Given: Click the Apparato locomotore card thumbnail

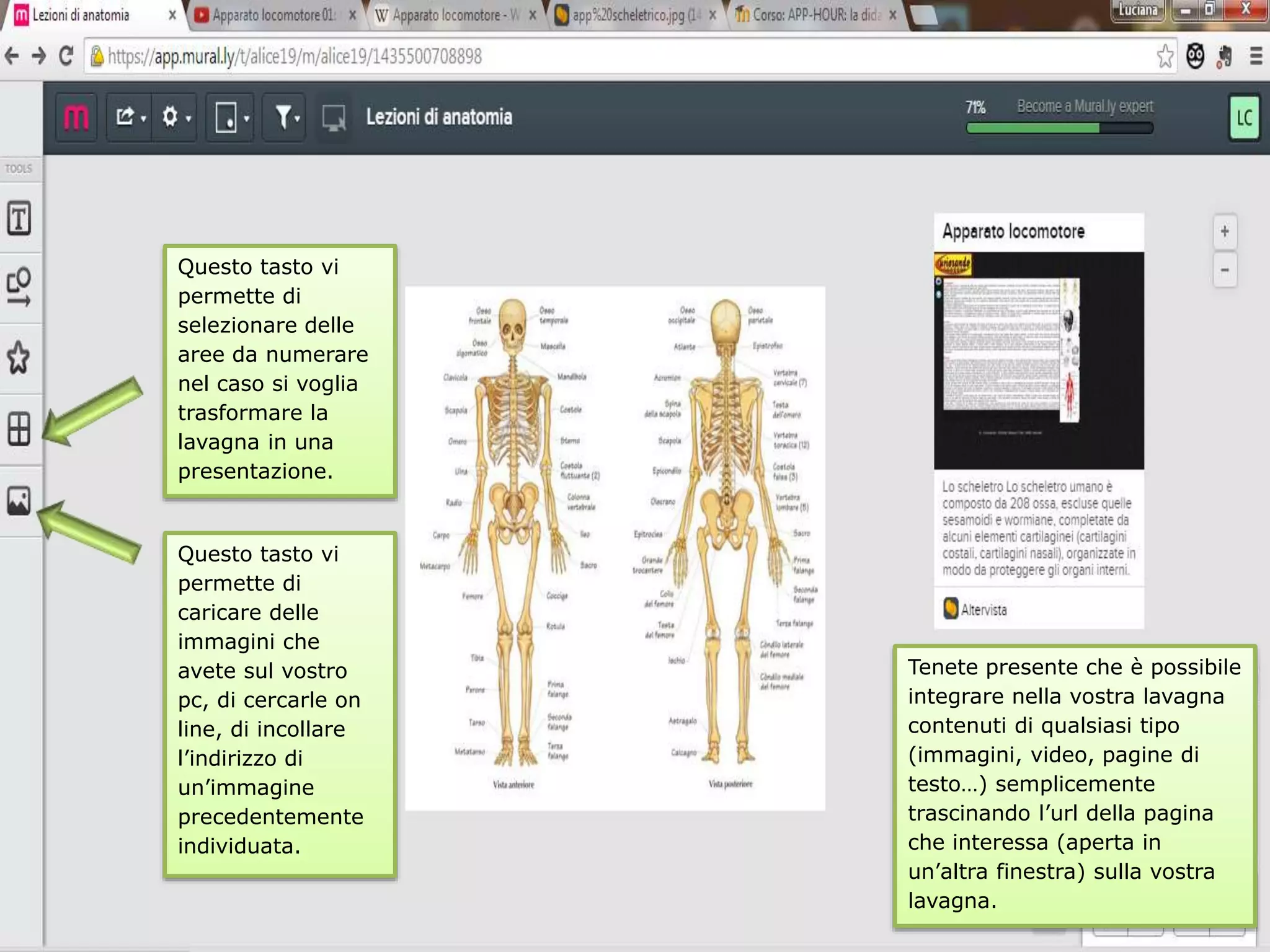Looking at the screenshot, I should click(x=1039, y=360).
